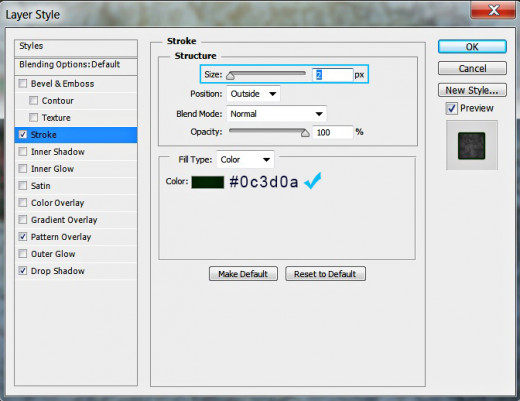Disable the Pattern Overlay checkbox
This screenshot has height=401, width=520.
(x=23, y=237)
